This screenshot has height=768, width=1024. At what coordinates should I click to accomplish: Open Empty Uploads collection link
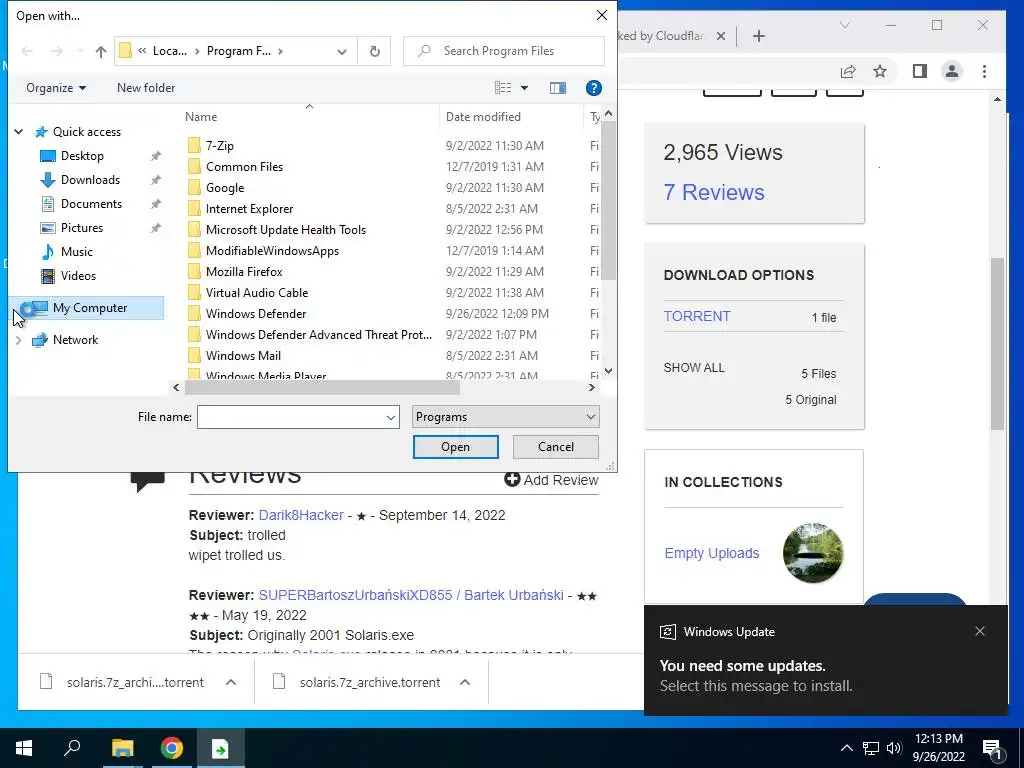pyautogui.click(x=712, y=553)
